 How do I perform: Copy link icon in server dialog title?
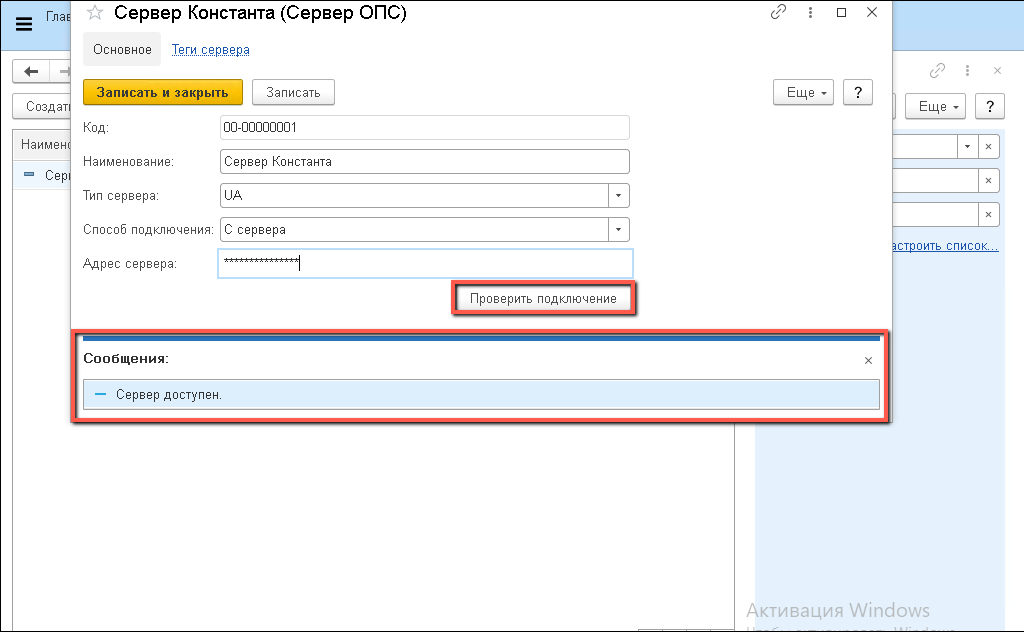pyautogui.click(x=778, y=13)
